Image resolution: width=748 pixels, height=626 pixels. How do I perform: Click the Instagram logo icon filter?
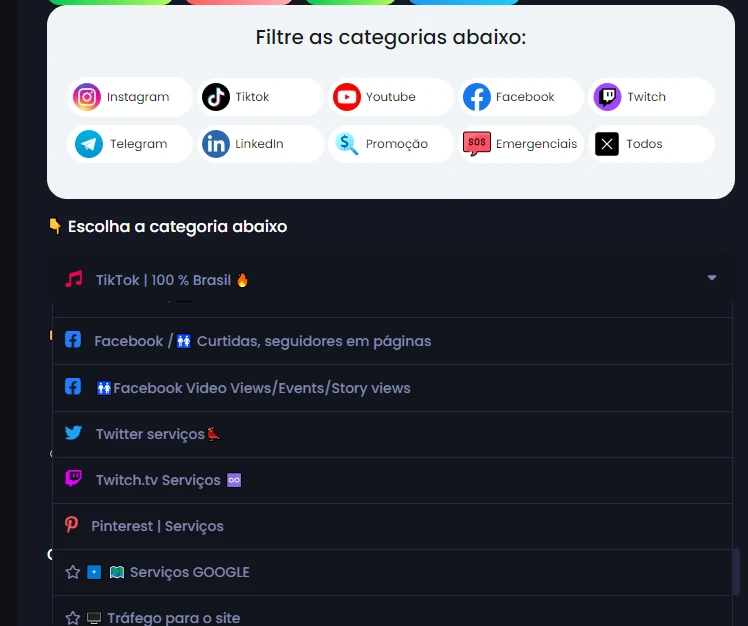pos(87,97)
